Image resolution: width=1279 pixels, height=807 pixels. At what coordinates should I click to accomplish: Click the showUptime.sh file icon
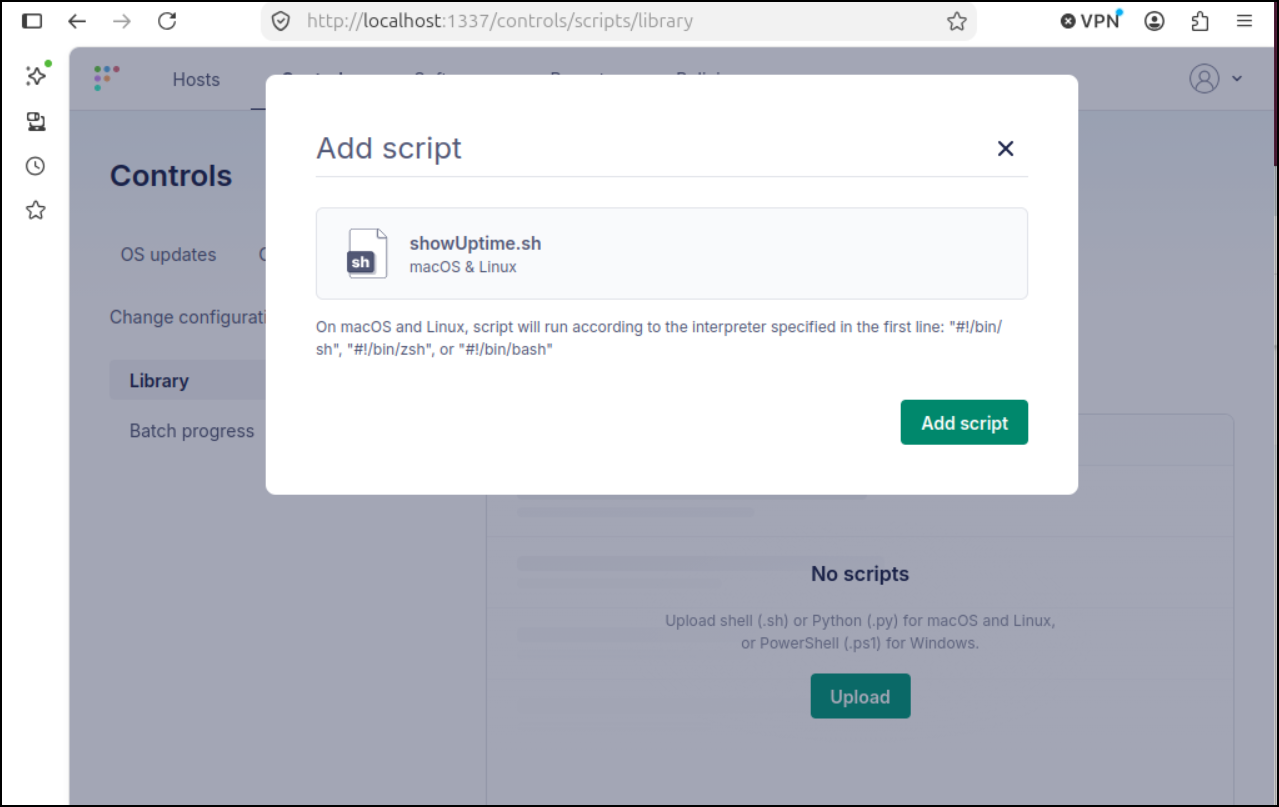pos(366,253)
